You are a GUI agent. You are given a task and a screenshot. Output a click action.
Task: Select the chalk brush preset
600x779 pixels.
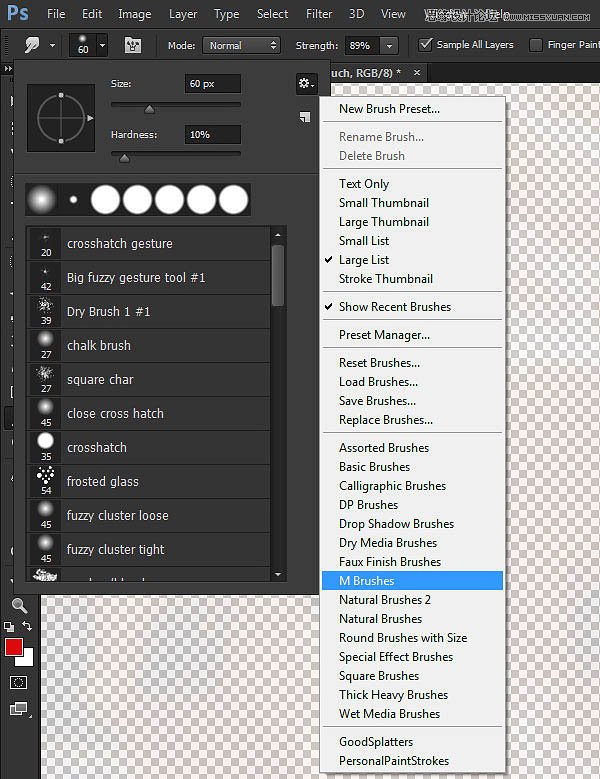149,345
